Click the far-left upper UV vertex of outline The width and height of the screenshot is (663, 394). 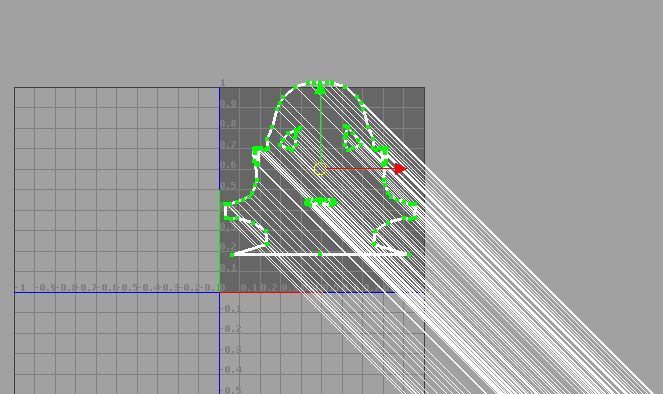click(x=225, y=204)
